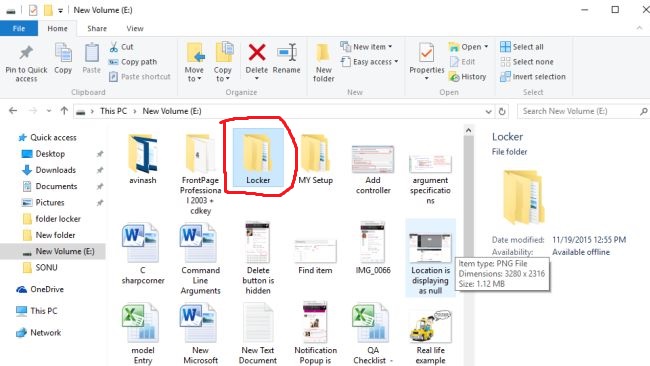Viewport: 650px width, 366px height.
Task: Open recent locations dropdown arrow
Action: [49, 111]
